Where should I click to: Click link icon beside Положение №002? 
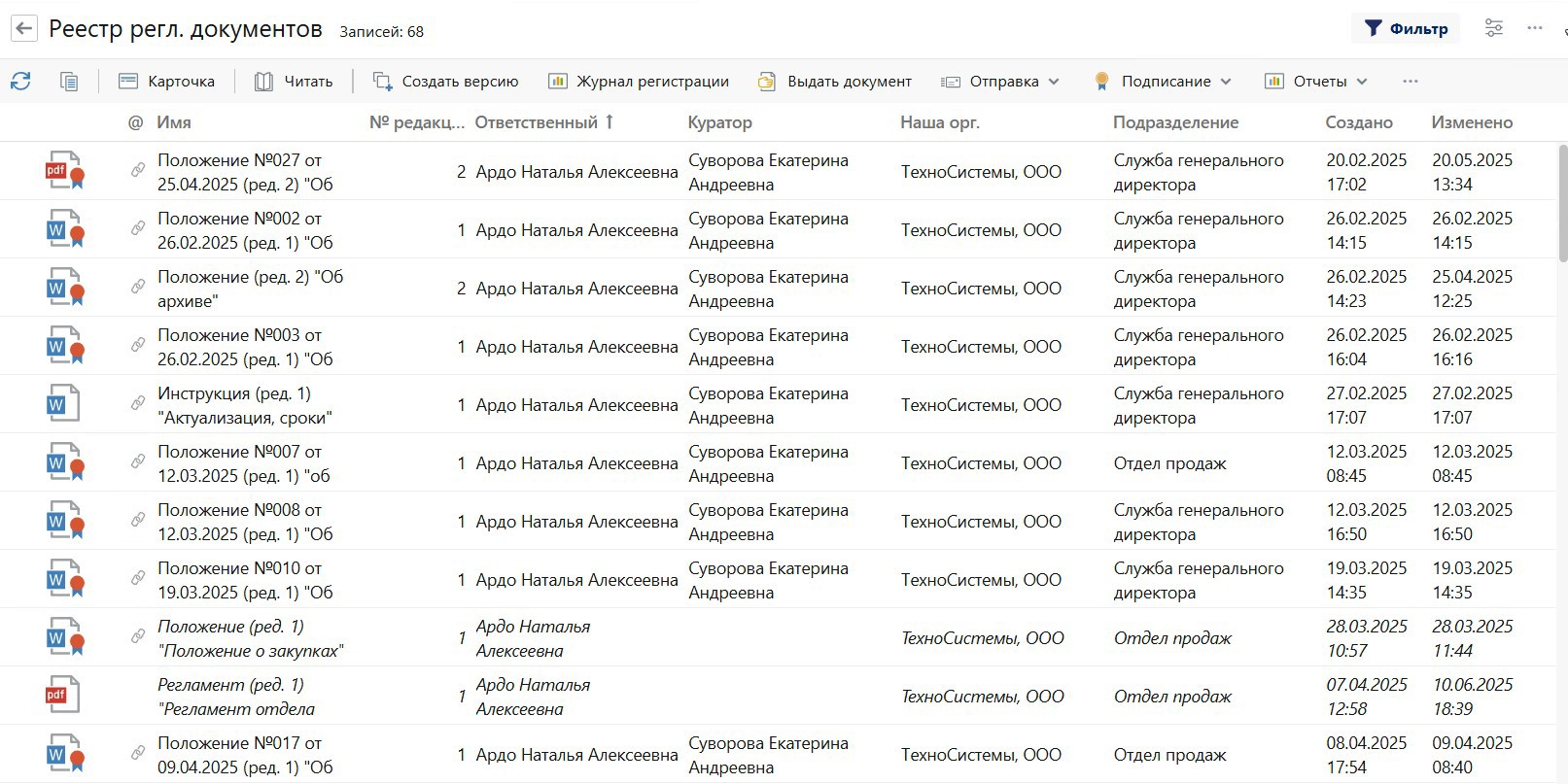(x=138, y=228)
